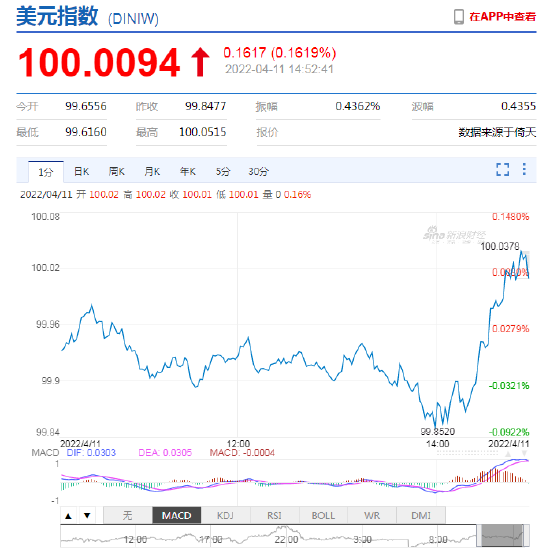
Task: Switch to the 日K tab
Action: tap(81, 172)
